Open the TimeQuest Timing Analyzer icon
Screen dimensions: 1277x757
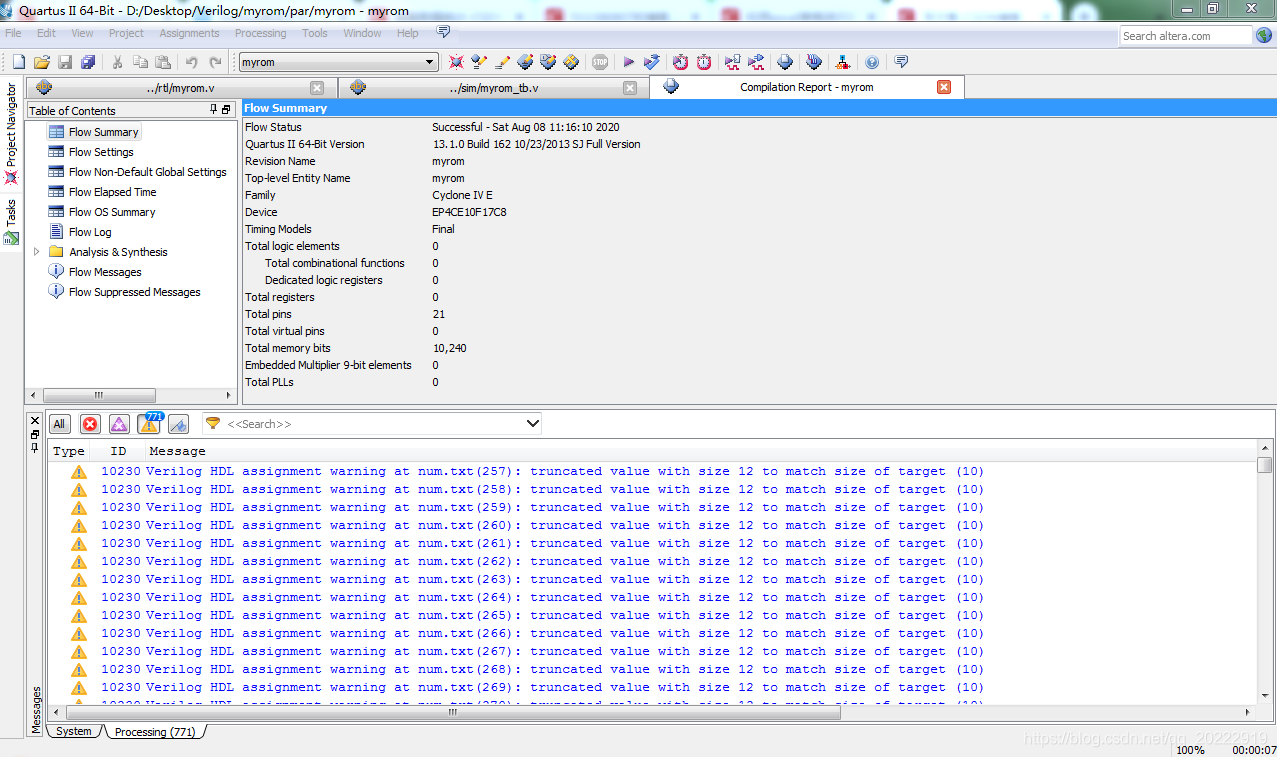[703, 61]
